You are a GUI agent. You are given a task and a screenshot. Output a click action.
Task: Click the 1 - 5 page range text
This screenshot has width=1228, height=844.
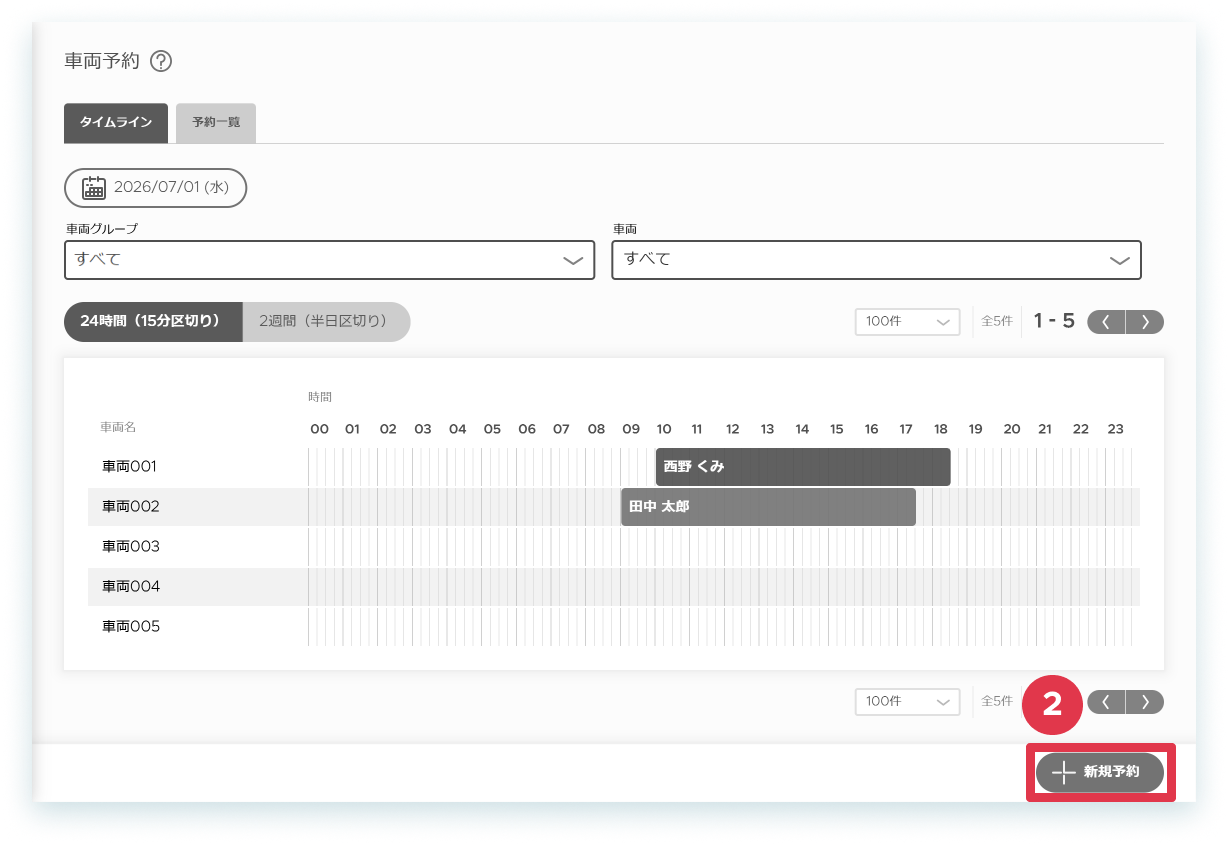click(1054, 322)
